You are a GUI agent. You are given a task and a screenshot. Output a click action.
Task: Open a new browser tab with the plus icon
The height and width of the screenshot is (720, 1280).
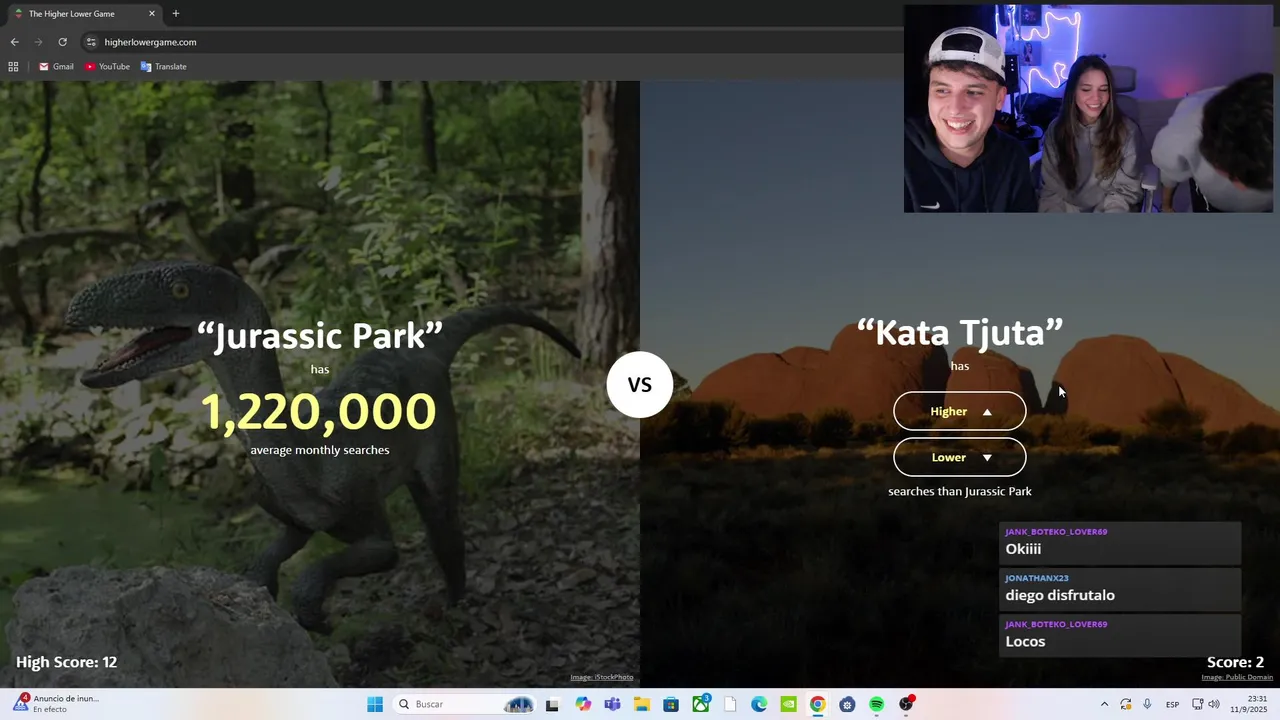pyautogui.click(x=176, y=14)
